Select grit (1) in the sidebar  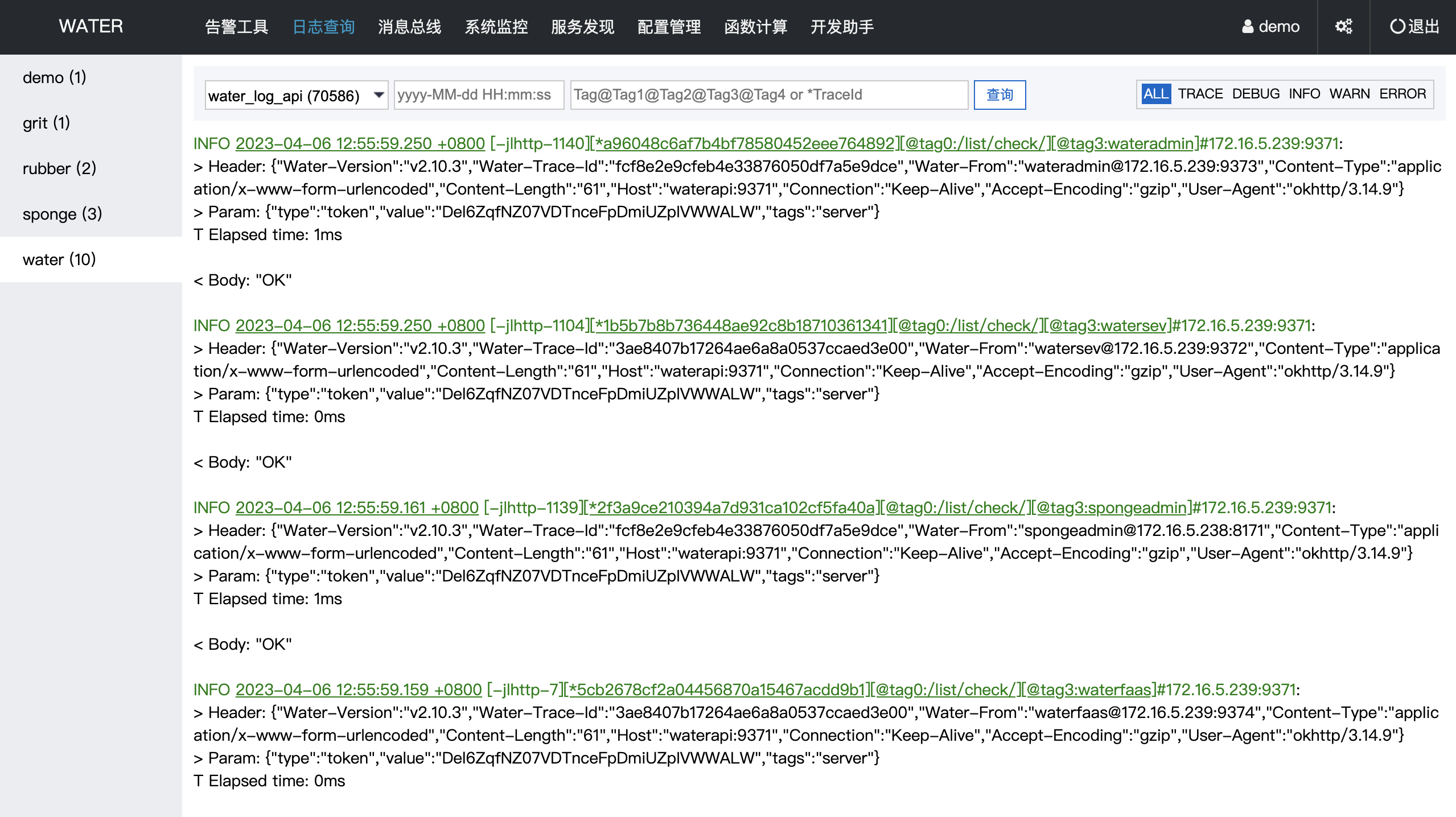click(91, 123)
